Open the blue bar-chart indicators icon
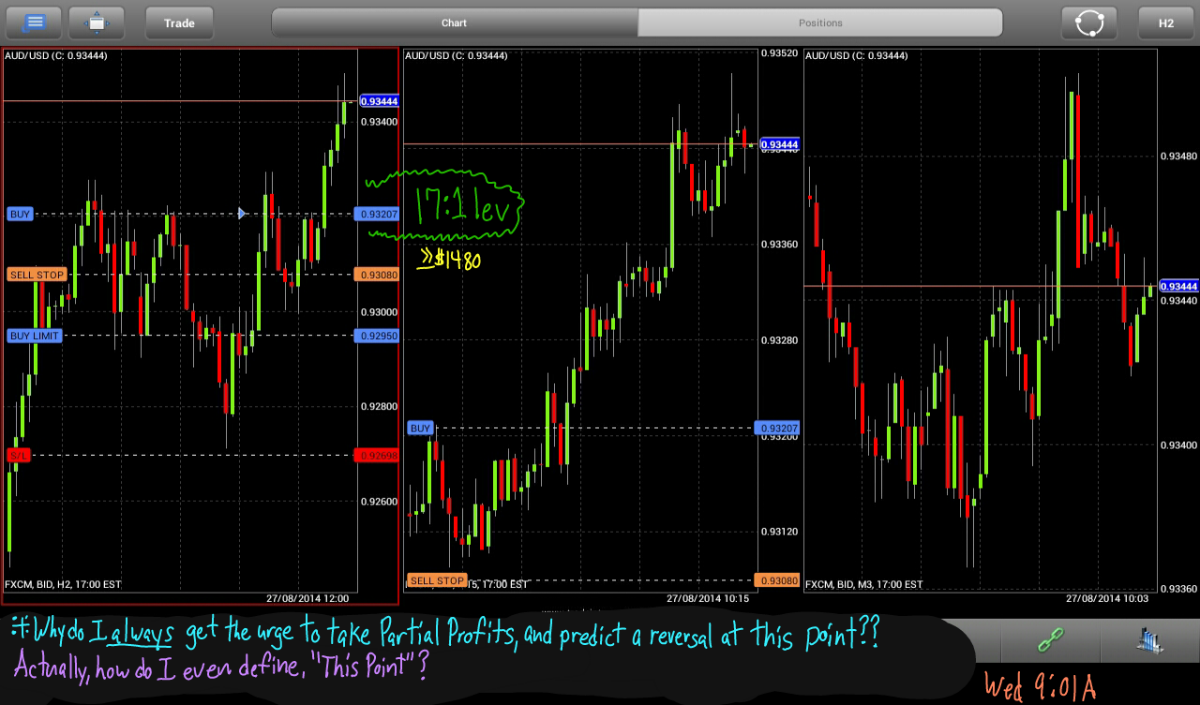This screenshot has height=705, width=1200. point(1148,641)
